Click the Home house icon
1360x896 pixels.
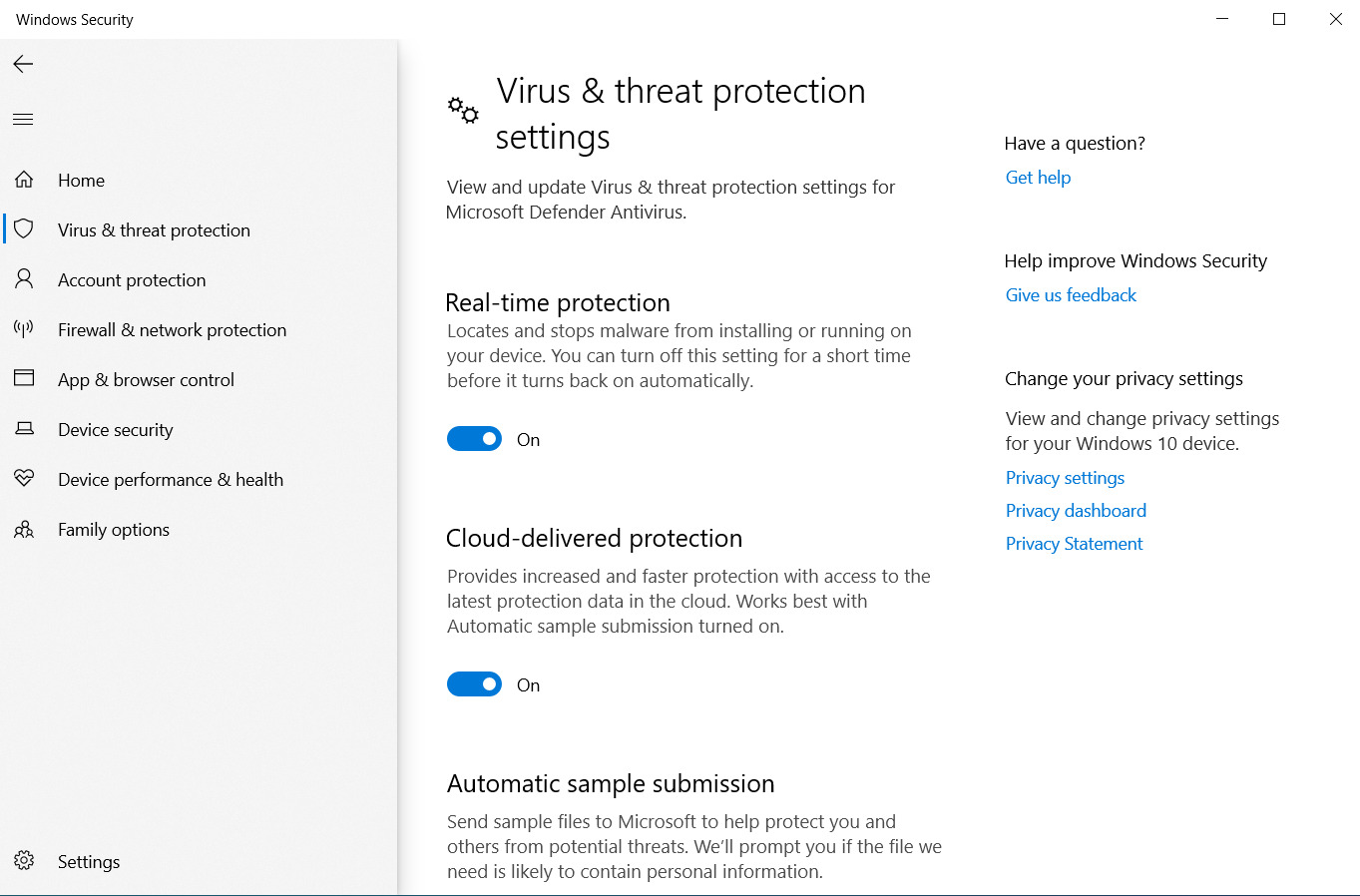click(x=24, y=180)
